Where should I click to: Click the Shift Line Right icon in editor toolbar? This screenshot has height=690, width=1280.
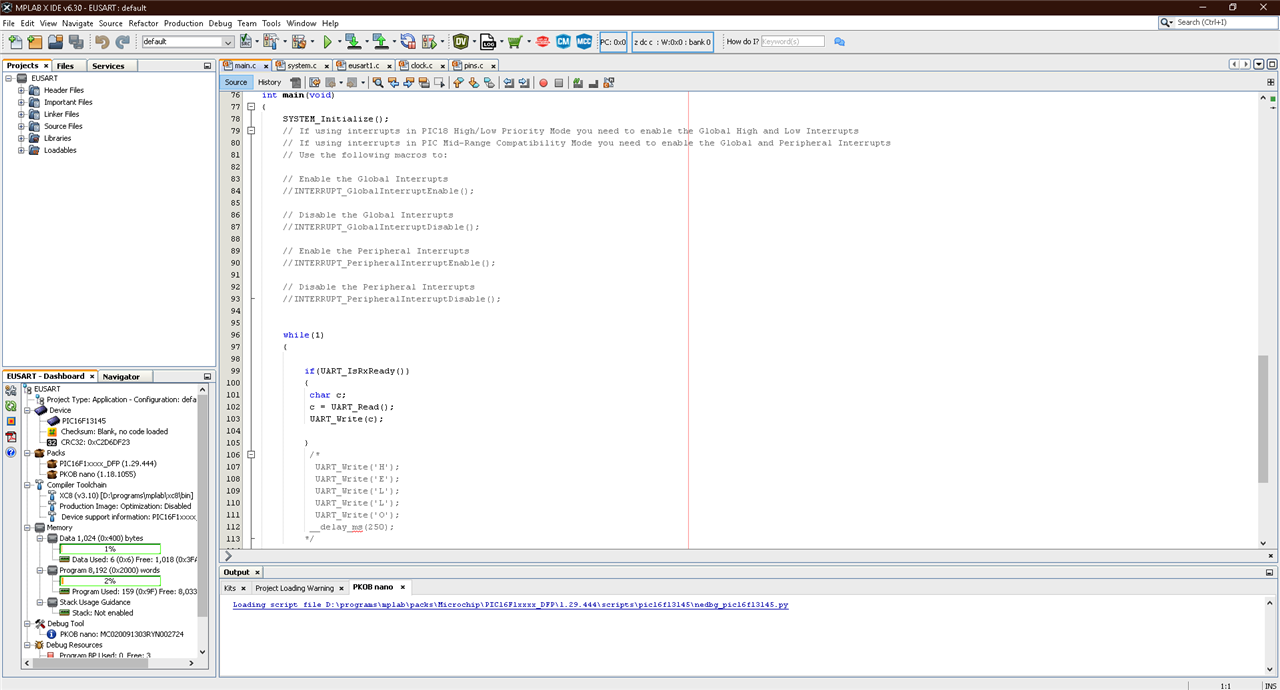(x=523, y=83)
